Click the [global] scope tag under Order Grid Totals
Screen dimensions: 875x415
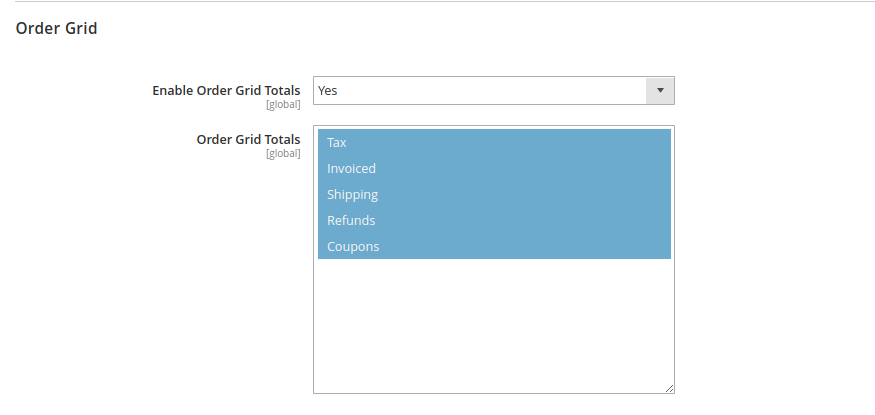point(283,154)
